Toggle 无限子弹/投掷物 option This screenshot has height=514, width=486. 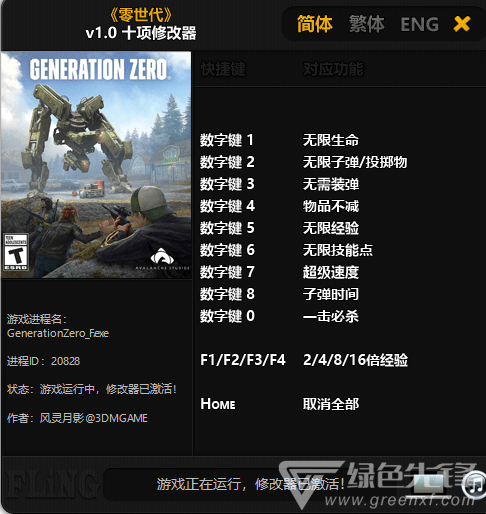coord(355,162)
